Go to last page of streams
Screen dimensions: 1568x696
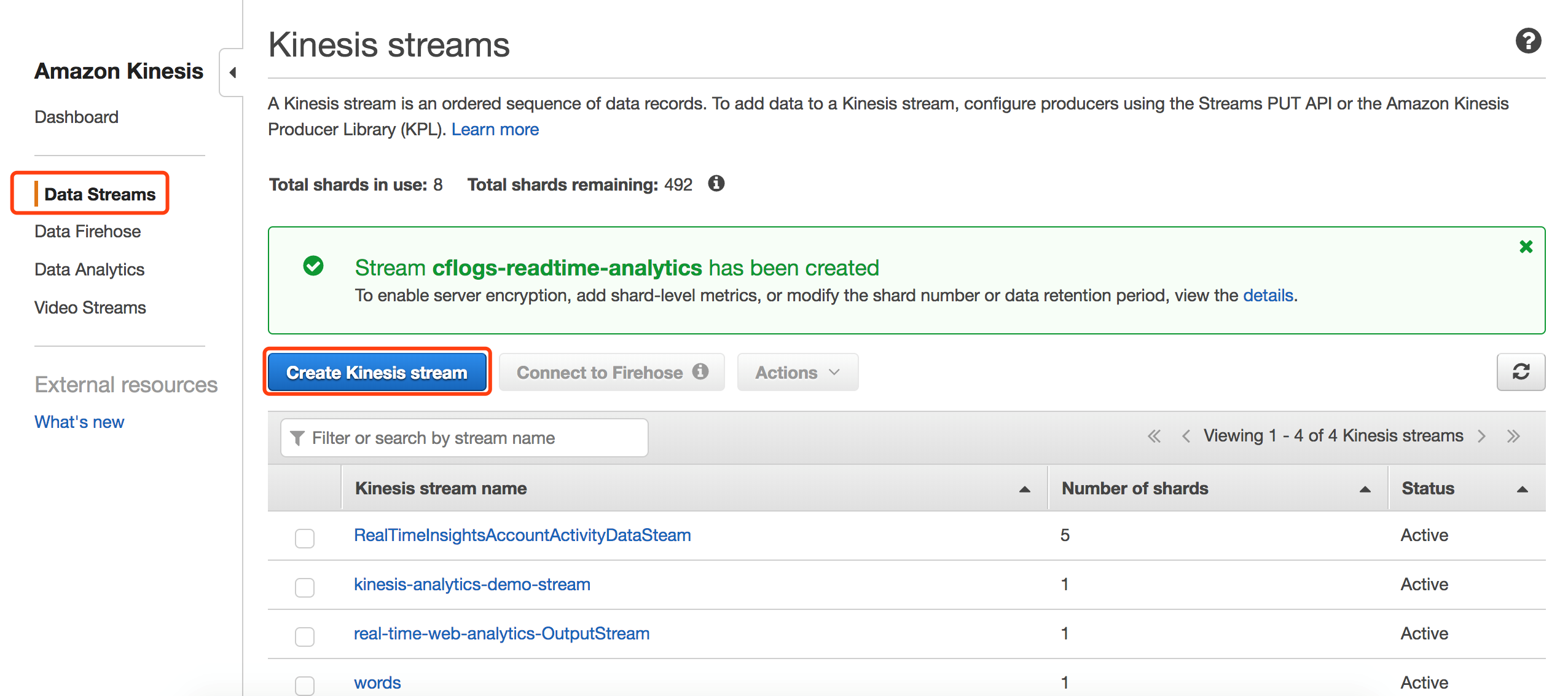[x=1513, y=437]
